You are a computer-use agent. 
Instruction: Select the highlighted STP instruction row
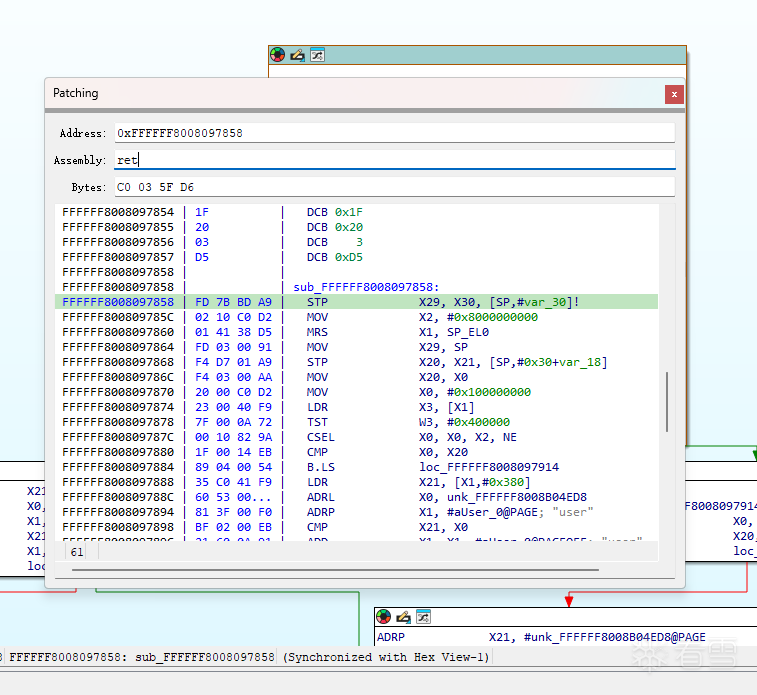pyautogui.click(x=358, y=302)
